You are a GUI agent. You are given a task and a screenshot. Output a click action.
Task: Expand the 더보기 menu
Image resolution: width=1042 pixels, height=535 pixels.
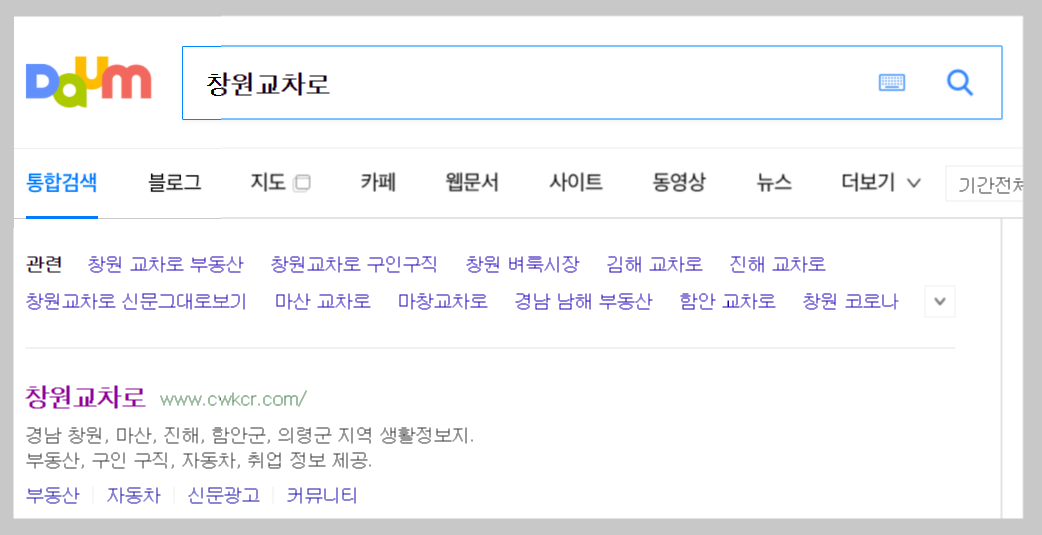881,182
